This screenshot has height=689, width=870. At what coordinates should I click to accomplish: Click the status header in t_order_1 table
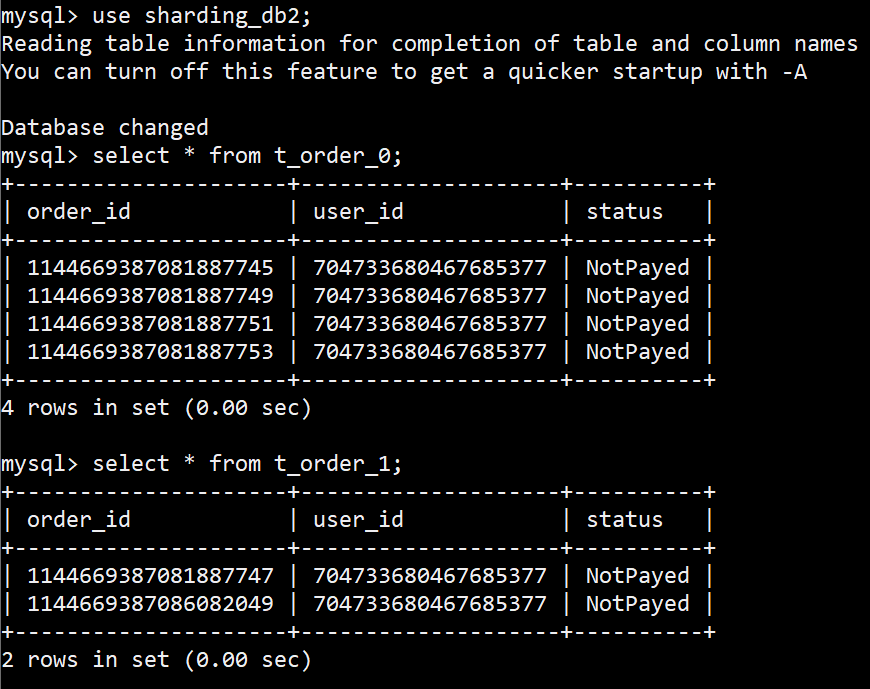coord(624,520)
